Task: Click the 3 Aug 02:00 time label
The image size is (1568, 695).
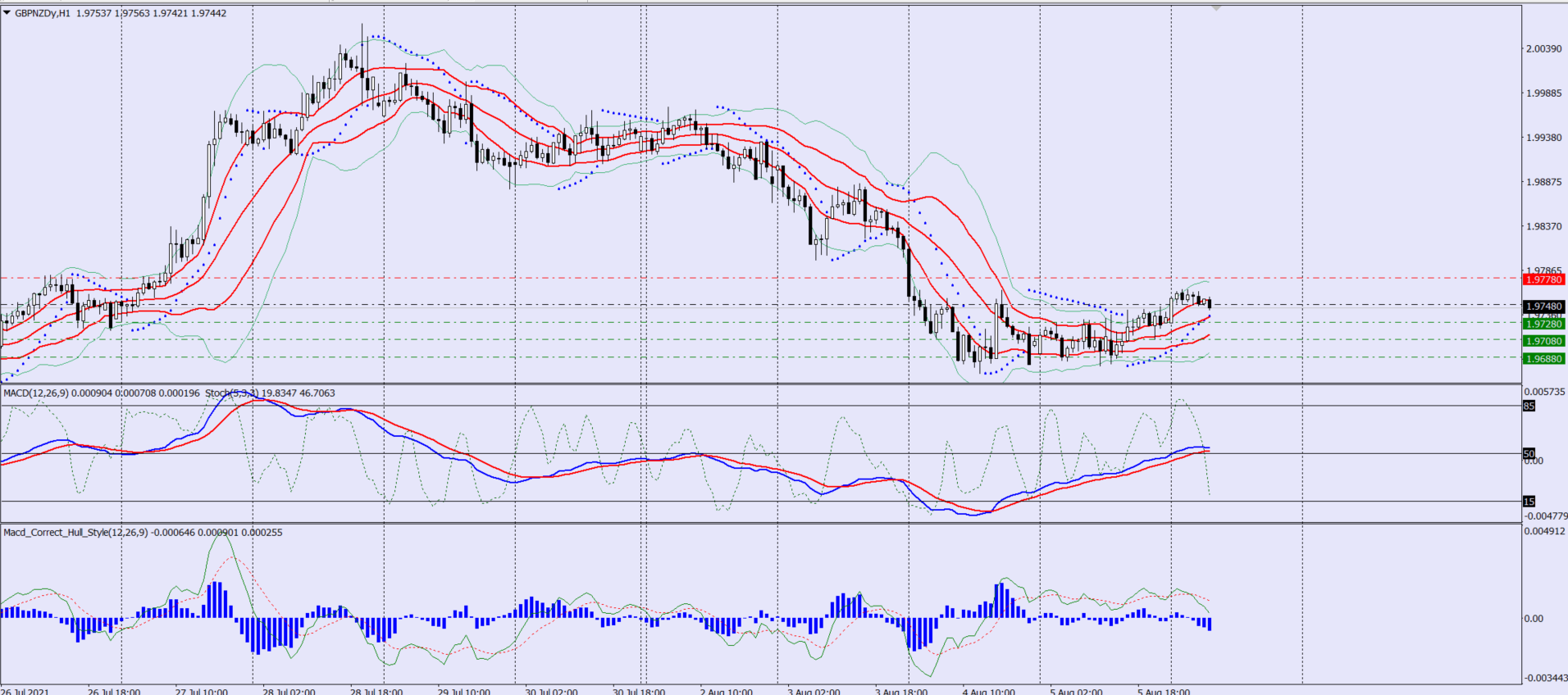Action: pyautogui.click(x=814, y=691)
